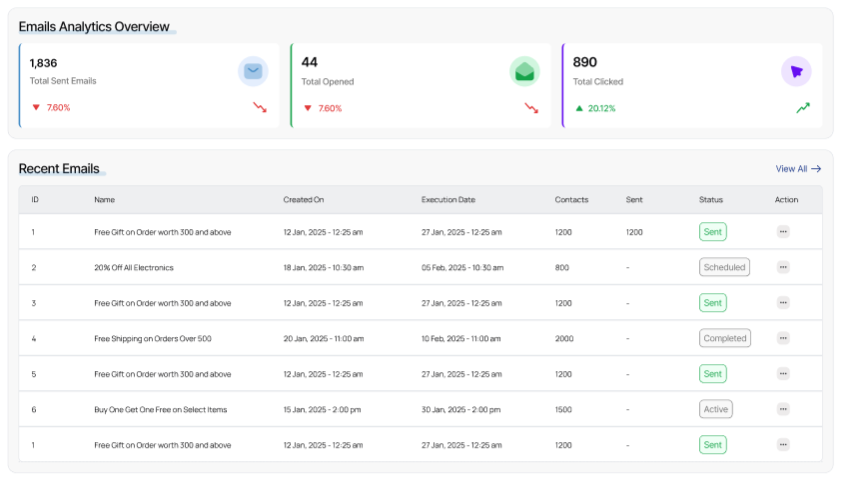Expand actions for Free Shipping on Orders Over 500

(783, 338)
